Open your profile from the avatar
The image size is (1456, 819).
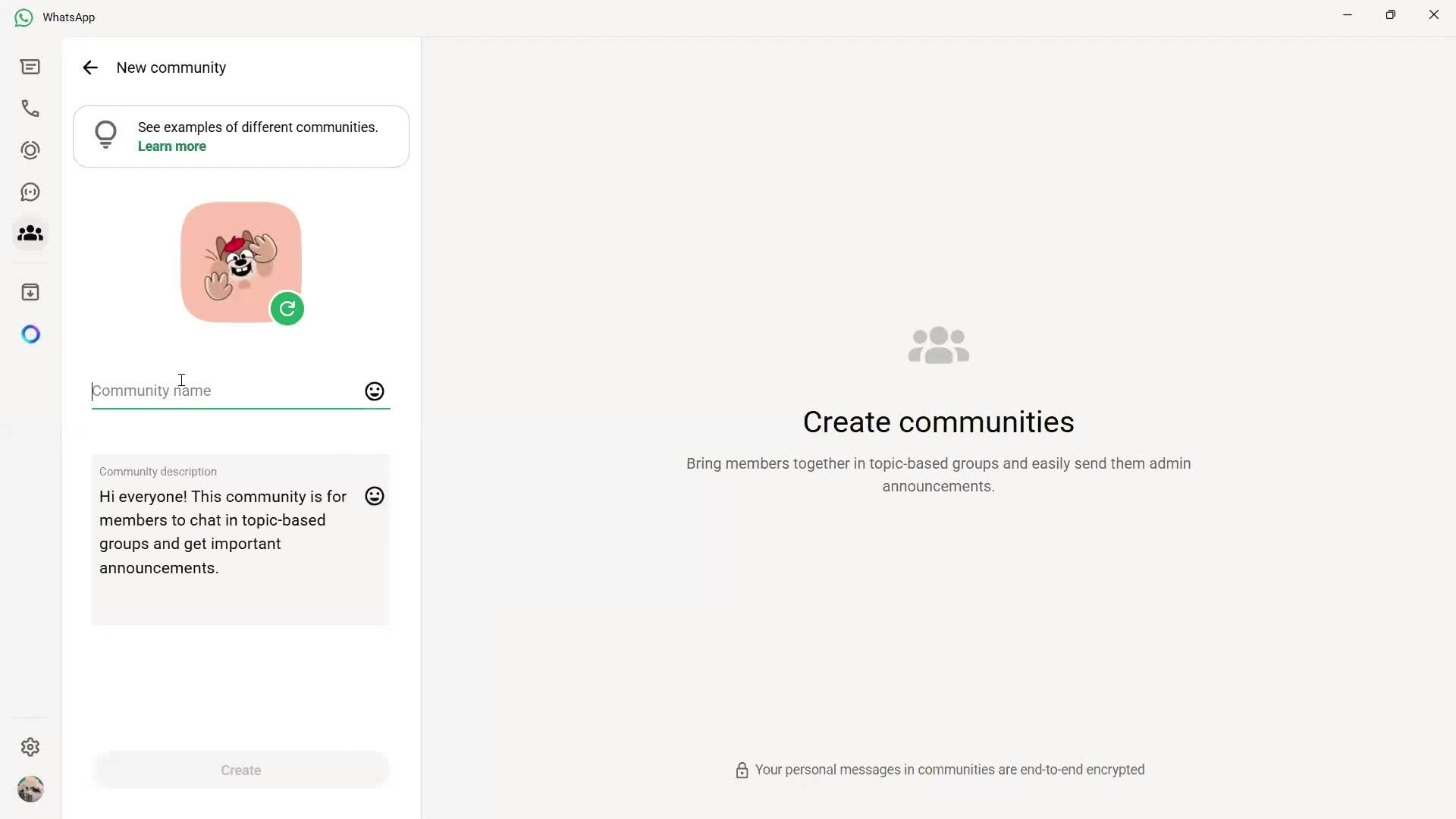[30, 789]
